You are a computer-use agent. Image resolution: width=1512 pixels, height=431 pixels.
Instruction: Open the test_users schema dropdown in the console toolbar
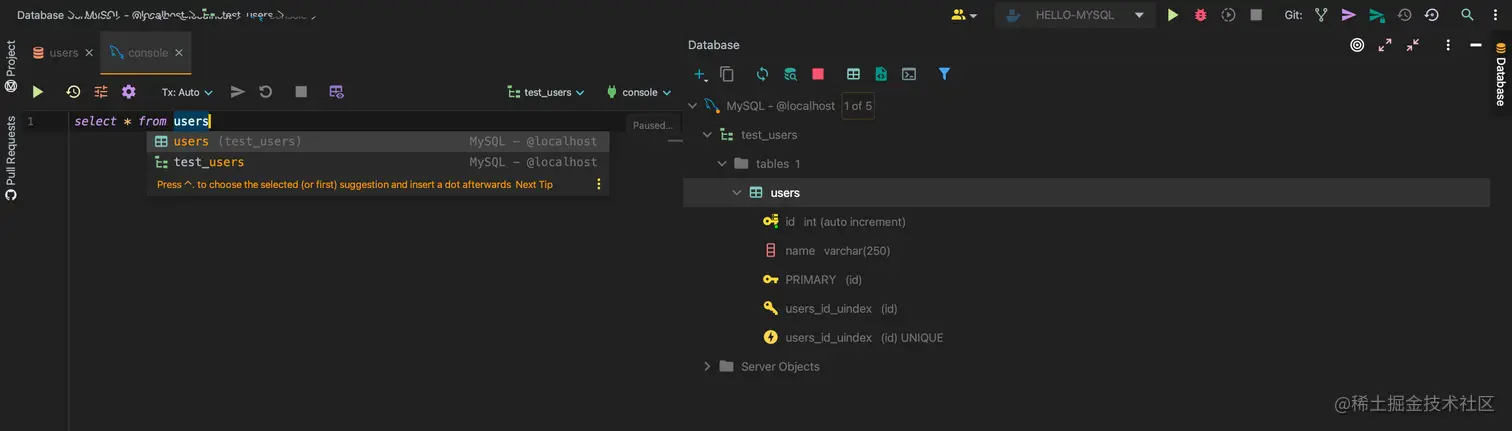click(546, 92)
